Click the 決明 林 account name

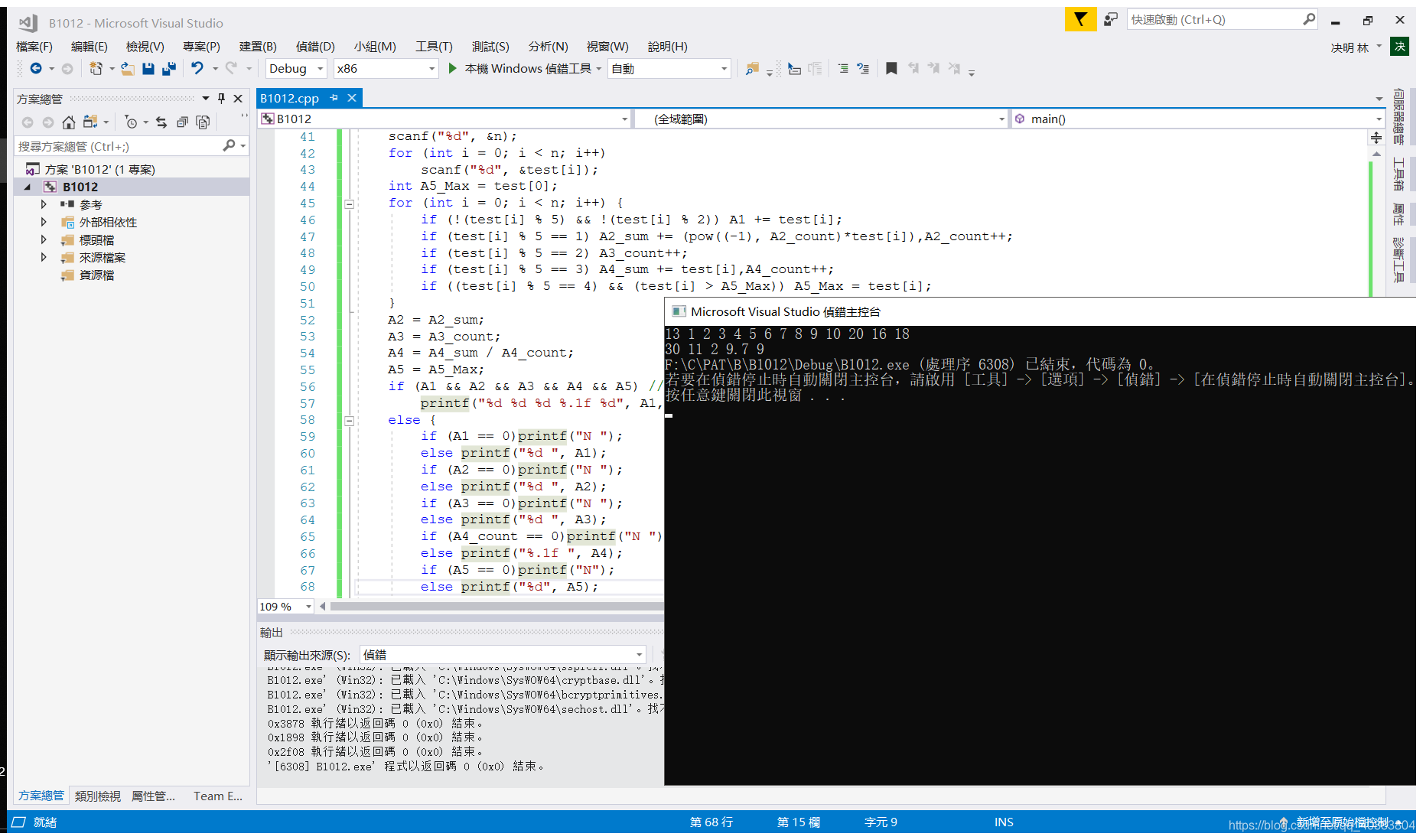point(1350,47)
